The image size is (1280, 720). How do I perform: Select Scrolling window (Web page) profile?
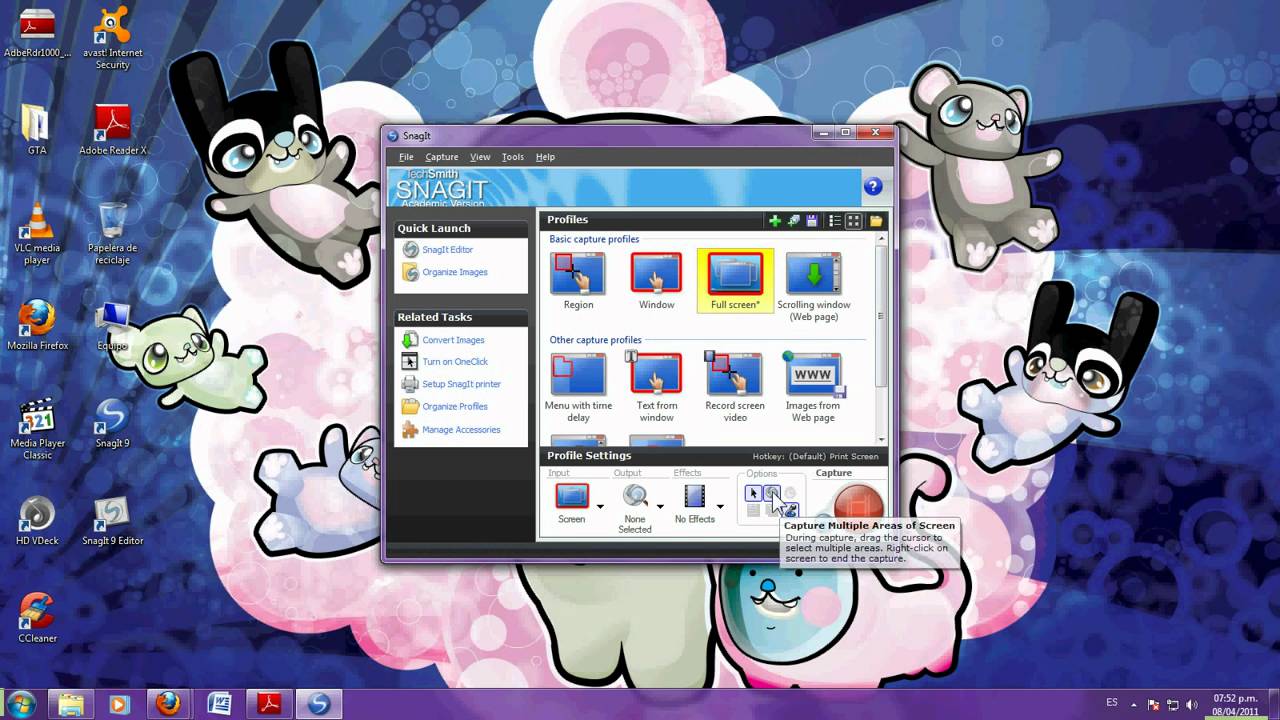(814, 287)
